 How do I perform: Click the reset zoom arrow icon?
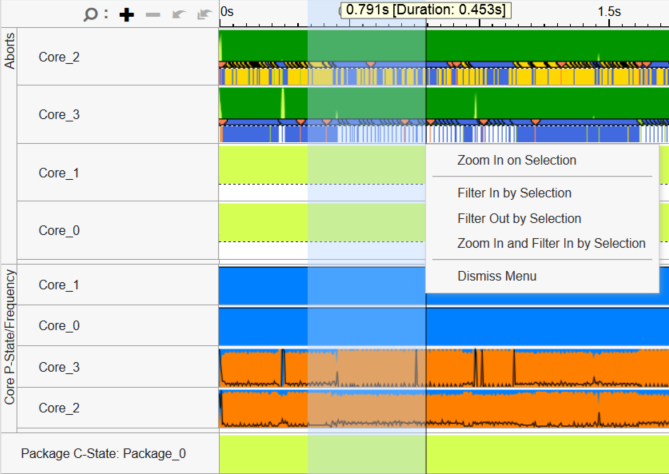(x=203, y=14)
